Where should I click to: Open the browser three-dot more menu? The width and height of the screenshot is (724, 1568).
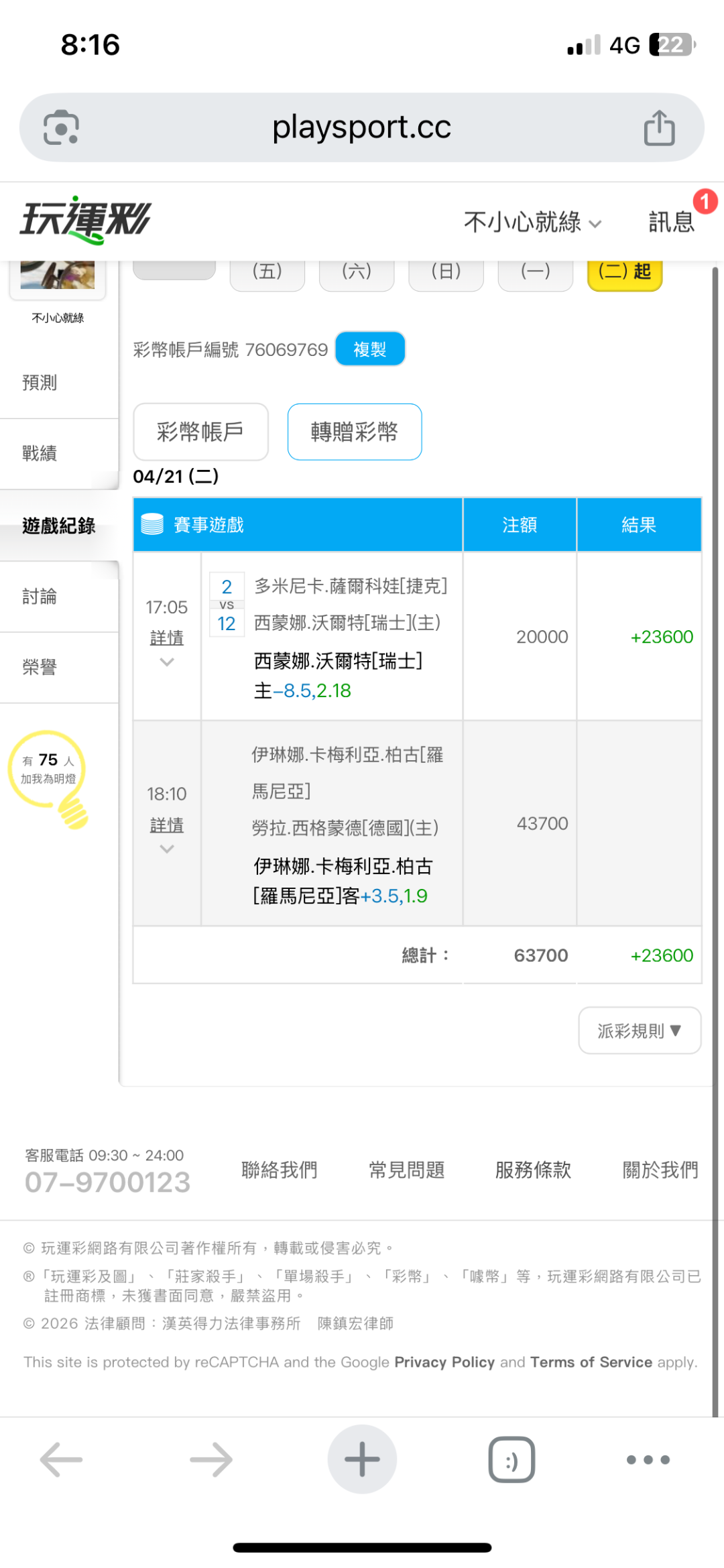[x=648, y=1459]
